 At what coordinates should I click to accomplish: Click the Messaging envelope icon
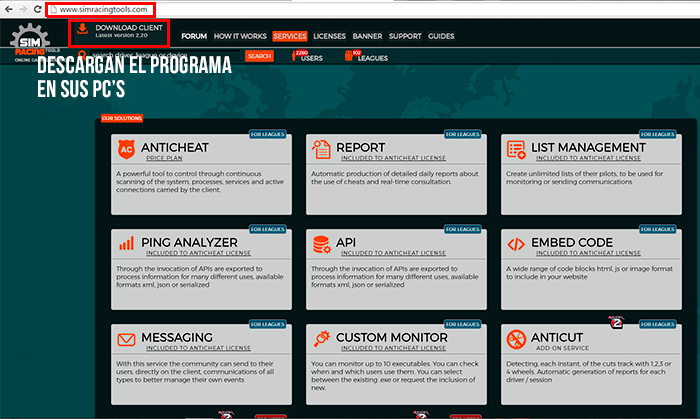[x=126, y=337]
